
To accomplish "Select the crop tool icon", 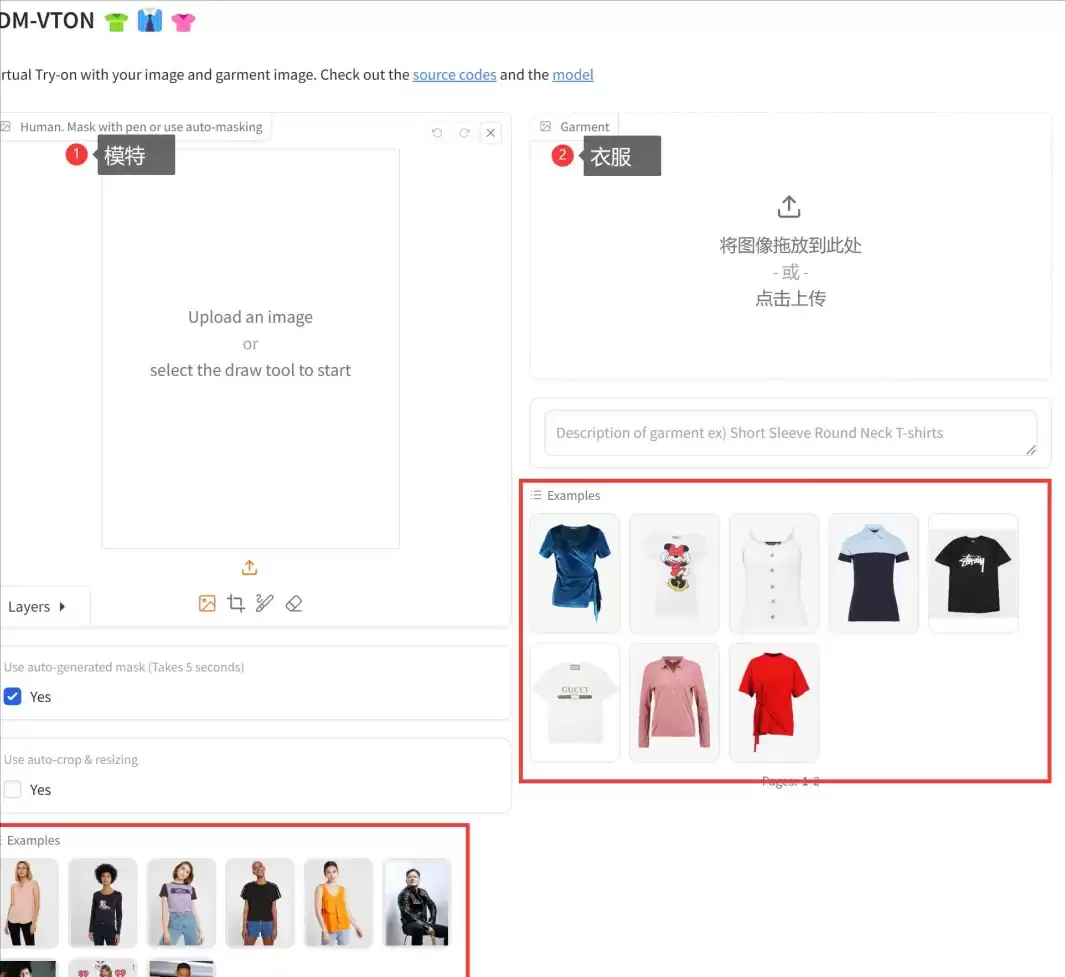I will (236, 603).
